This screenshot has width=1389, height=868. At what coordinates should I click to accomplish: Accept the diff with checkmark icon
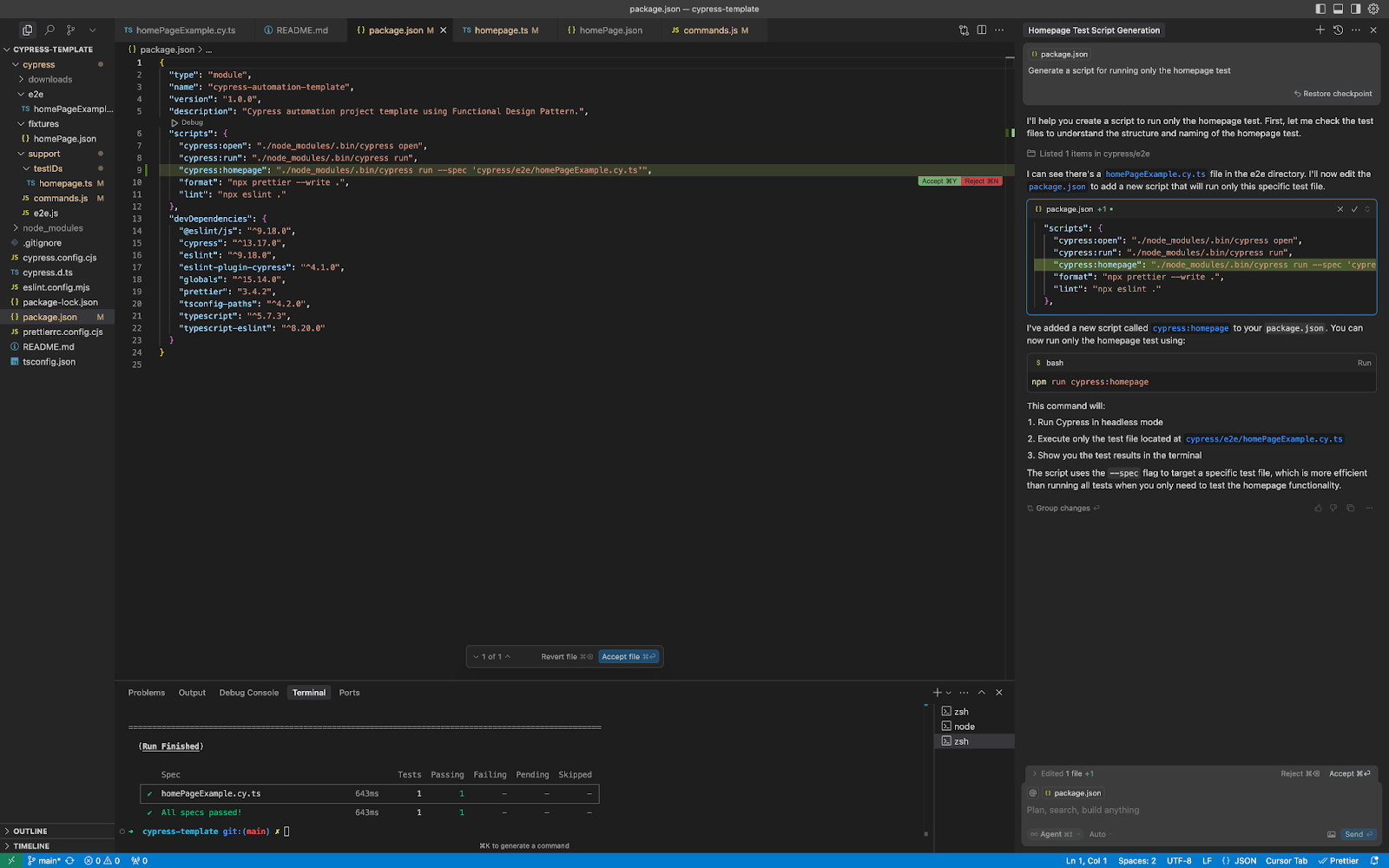tap(1354, 209)
